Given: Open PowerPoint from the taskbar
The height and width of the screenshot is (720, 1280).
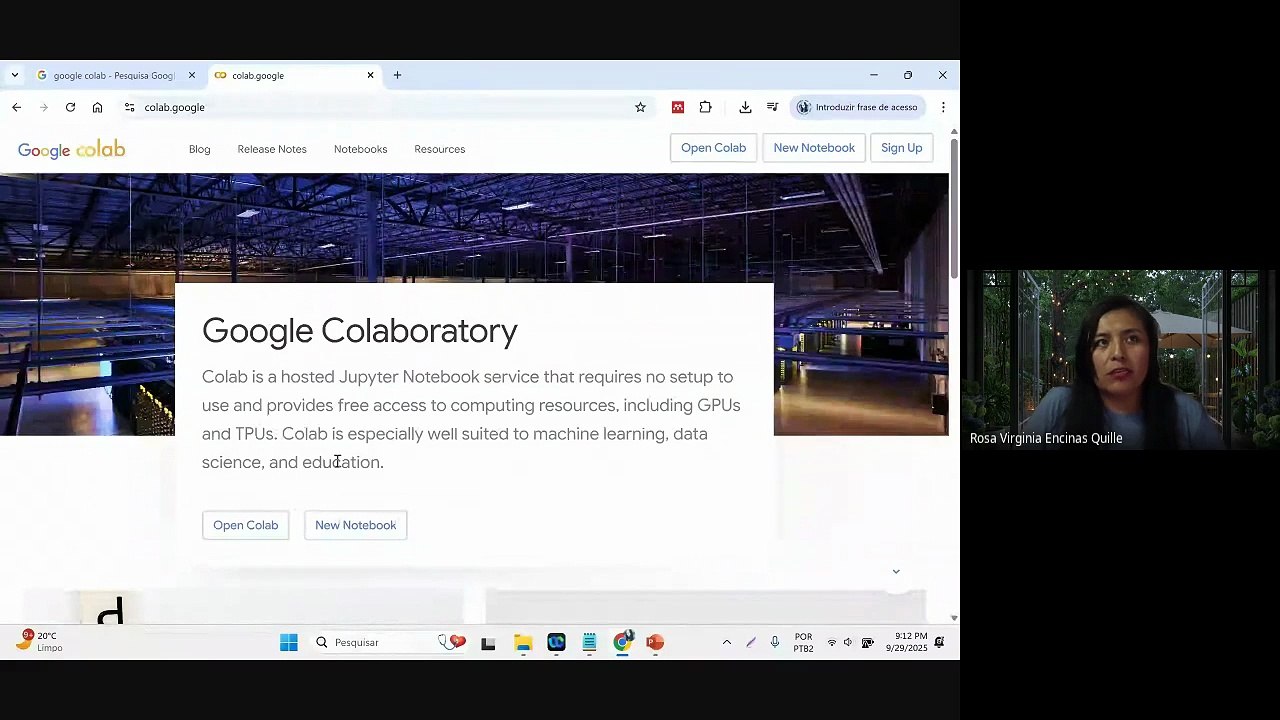Looking at the screenshot, I should (655, 643).
